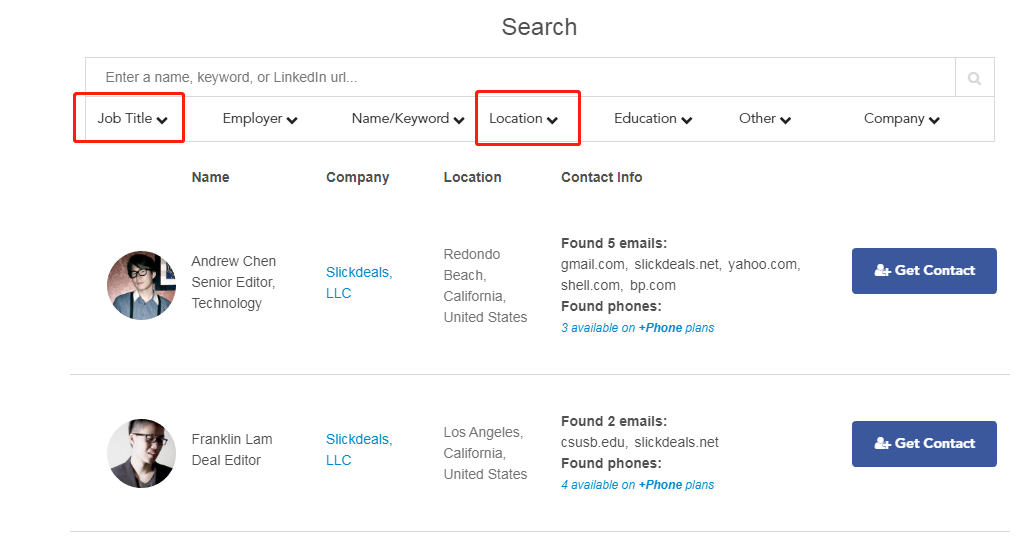This screenshot has height=537, width=1034.
Task: Expand the Company filter dropdown
Action: 902,119
